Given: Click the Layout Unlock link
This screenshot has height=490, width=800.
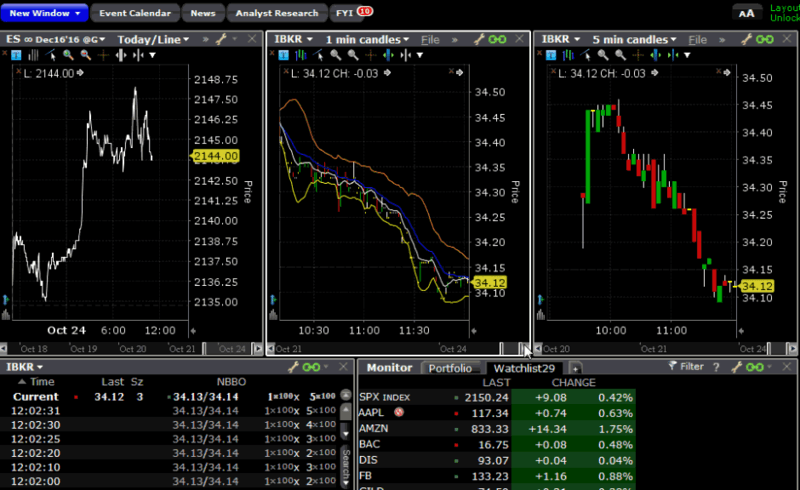Looking at the screenshot, I should click(x=785, y=13).
